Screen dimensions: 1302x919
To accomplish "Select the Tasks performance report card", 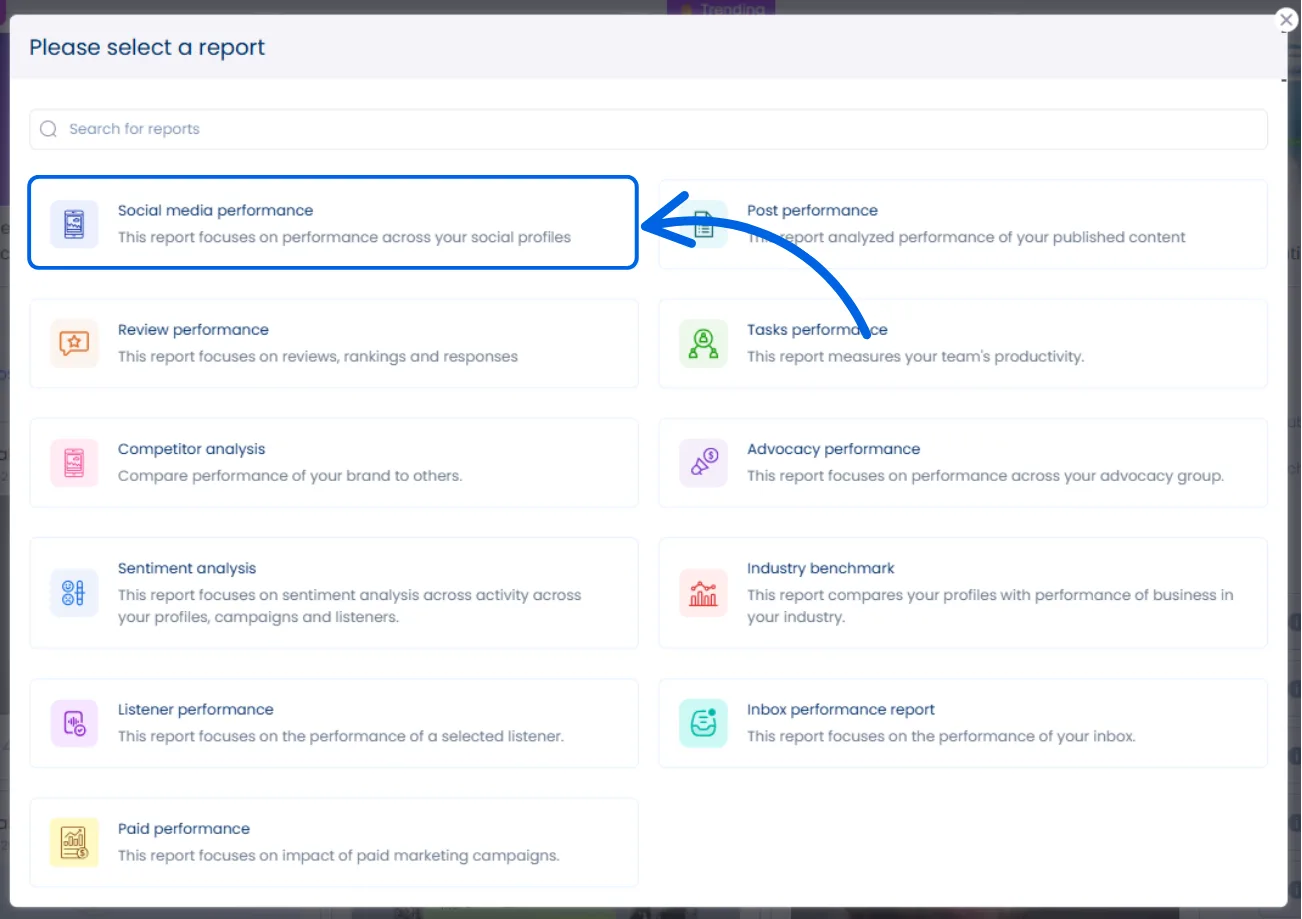I will (962, 342).
